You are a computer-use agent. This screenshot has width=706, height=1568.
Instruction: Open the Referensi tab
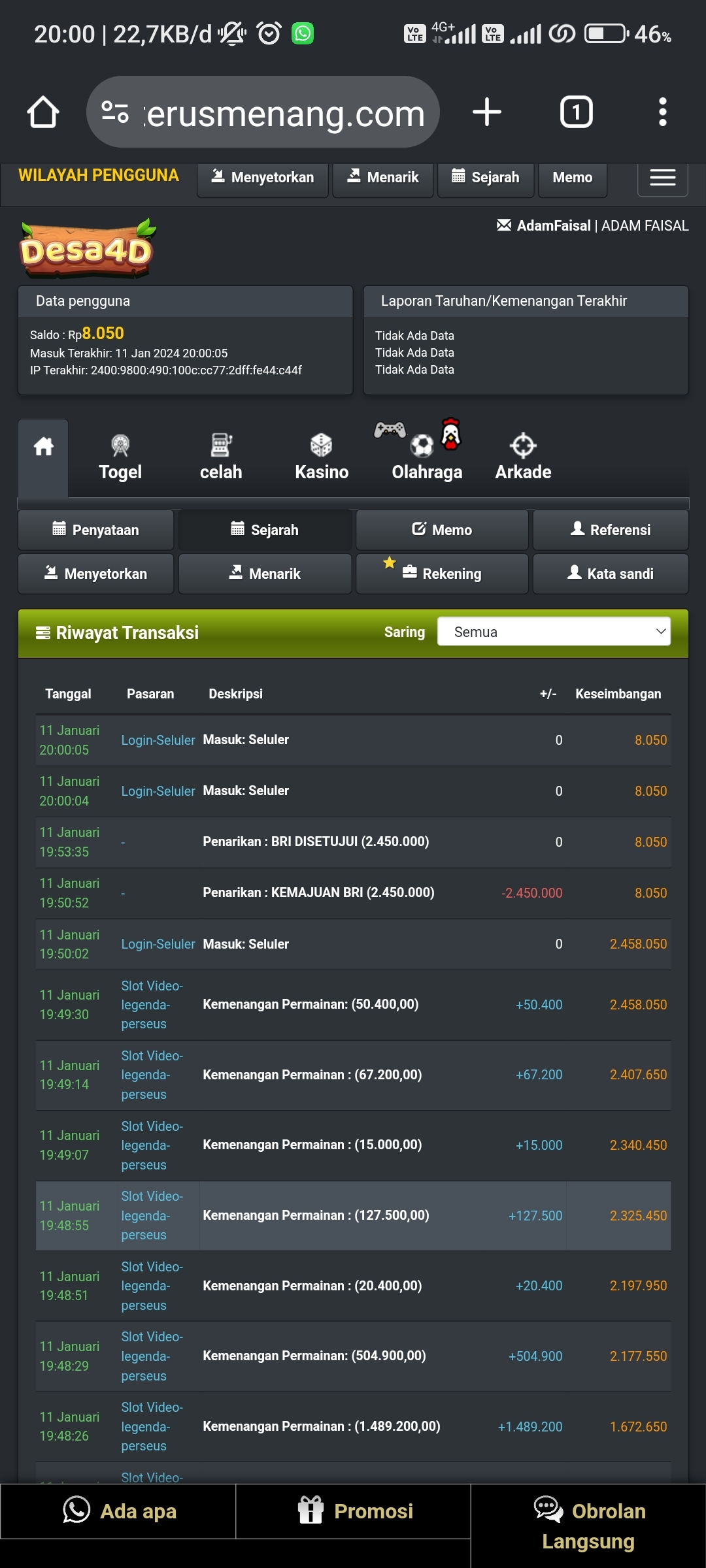tap(611, 530)
